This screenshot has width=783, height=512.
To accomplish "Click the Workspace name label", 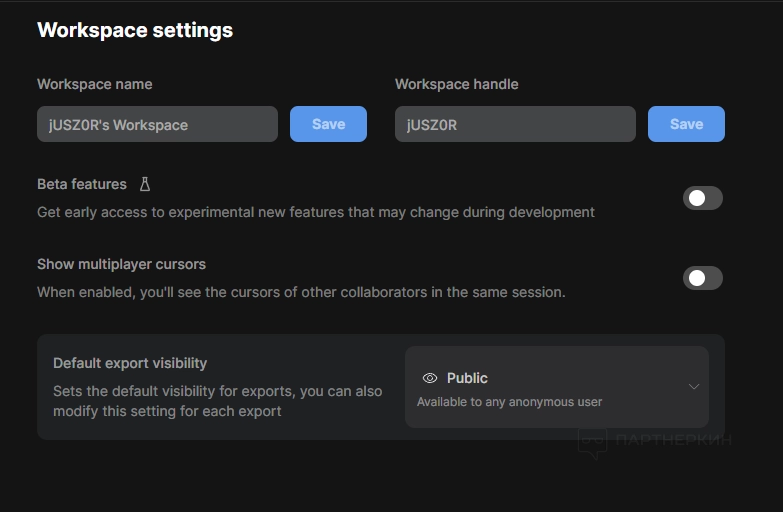I will tap(95, 84).
